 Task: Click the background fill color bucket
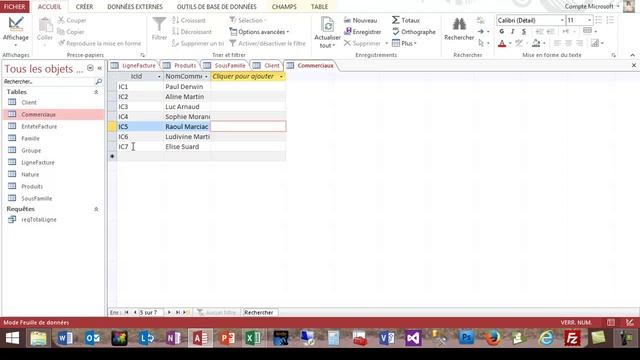tap(536, 43)
